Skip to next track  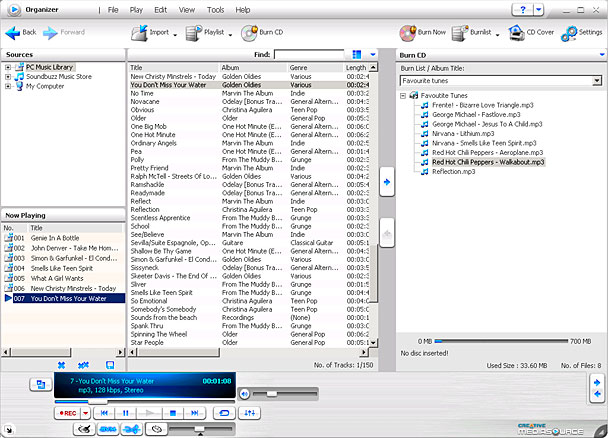click(195, 413)
